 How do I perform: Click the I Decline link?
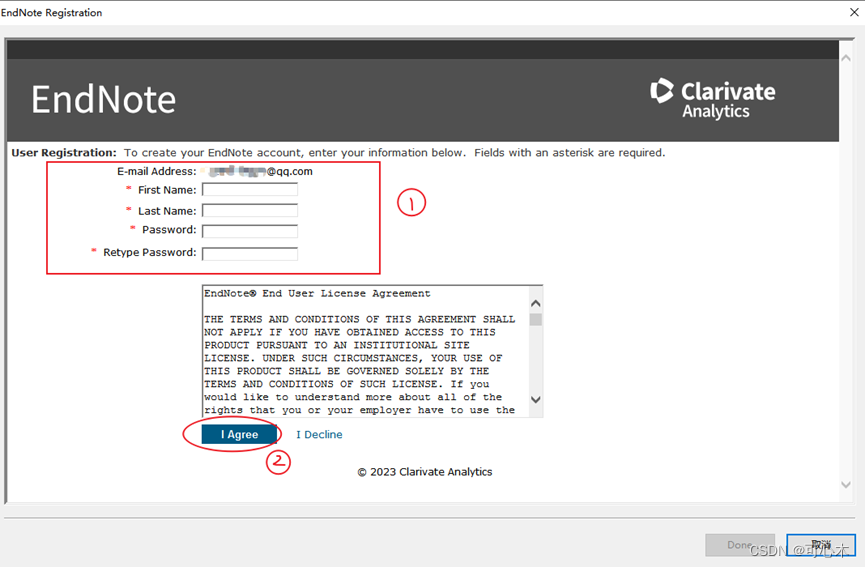pyautogui.click(x=319, y=435)
